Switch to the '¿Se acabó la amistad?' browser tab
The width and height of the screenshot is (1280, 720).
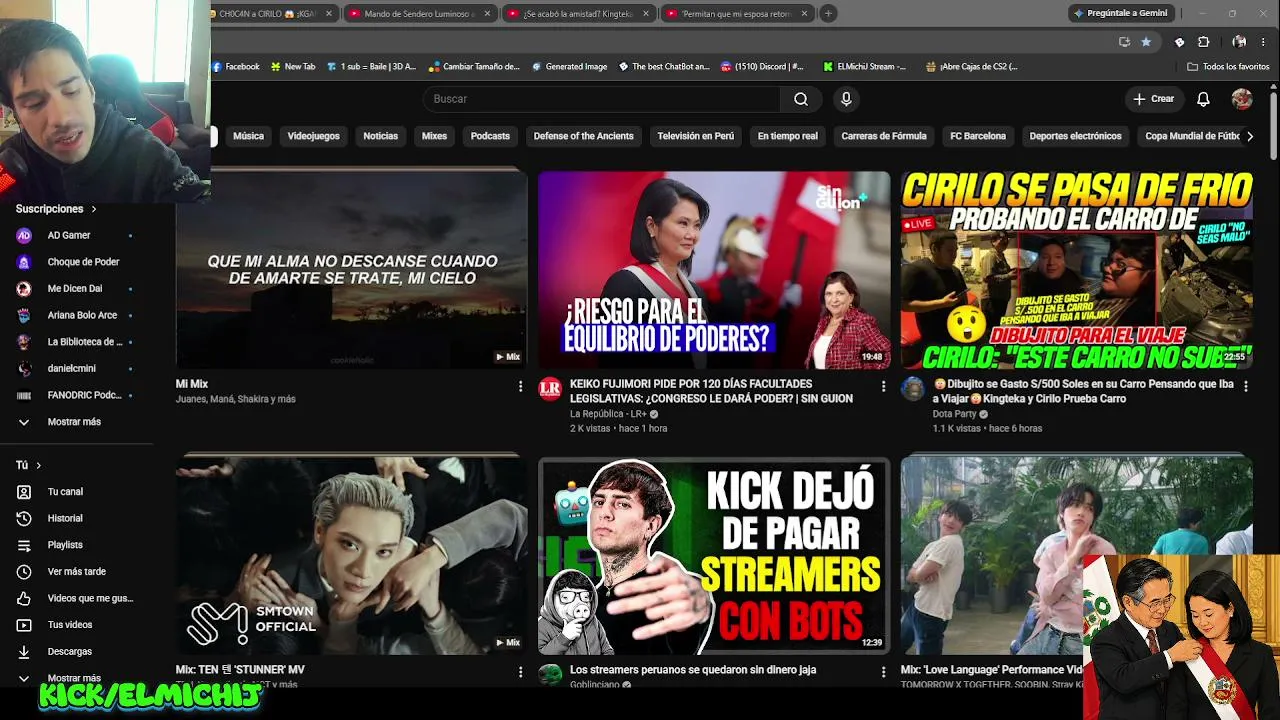click(577, 14)
